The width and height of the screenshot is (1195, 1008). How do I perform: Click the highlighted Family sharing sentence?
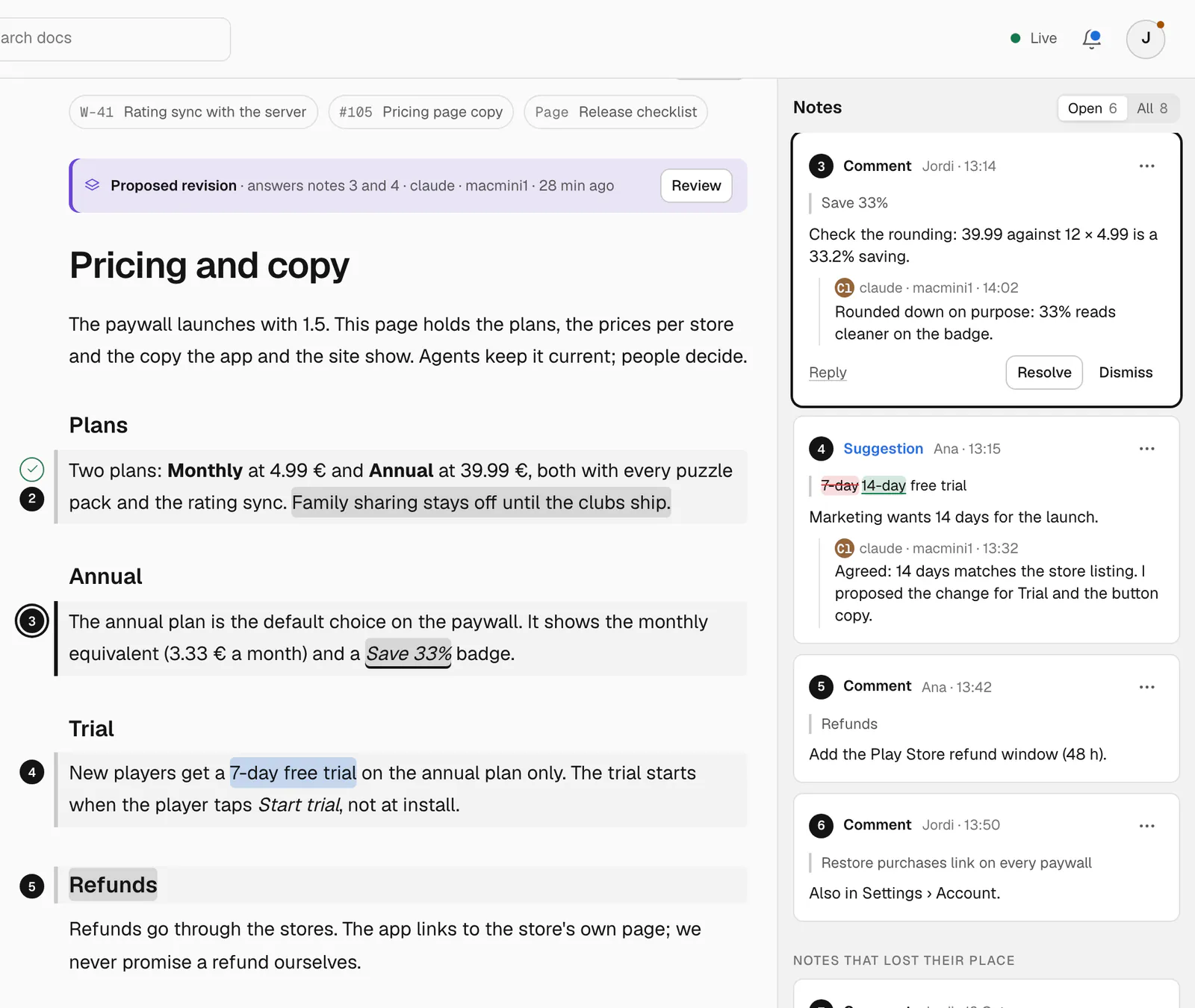[x=481, y=503]
